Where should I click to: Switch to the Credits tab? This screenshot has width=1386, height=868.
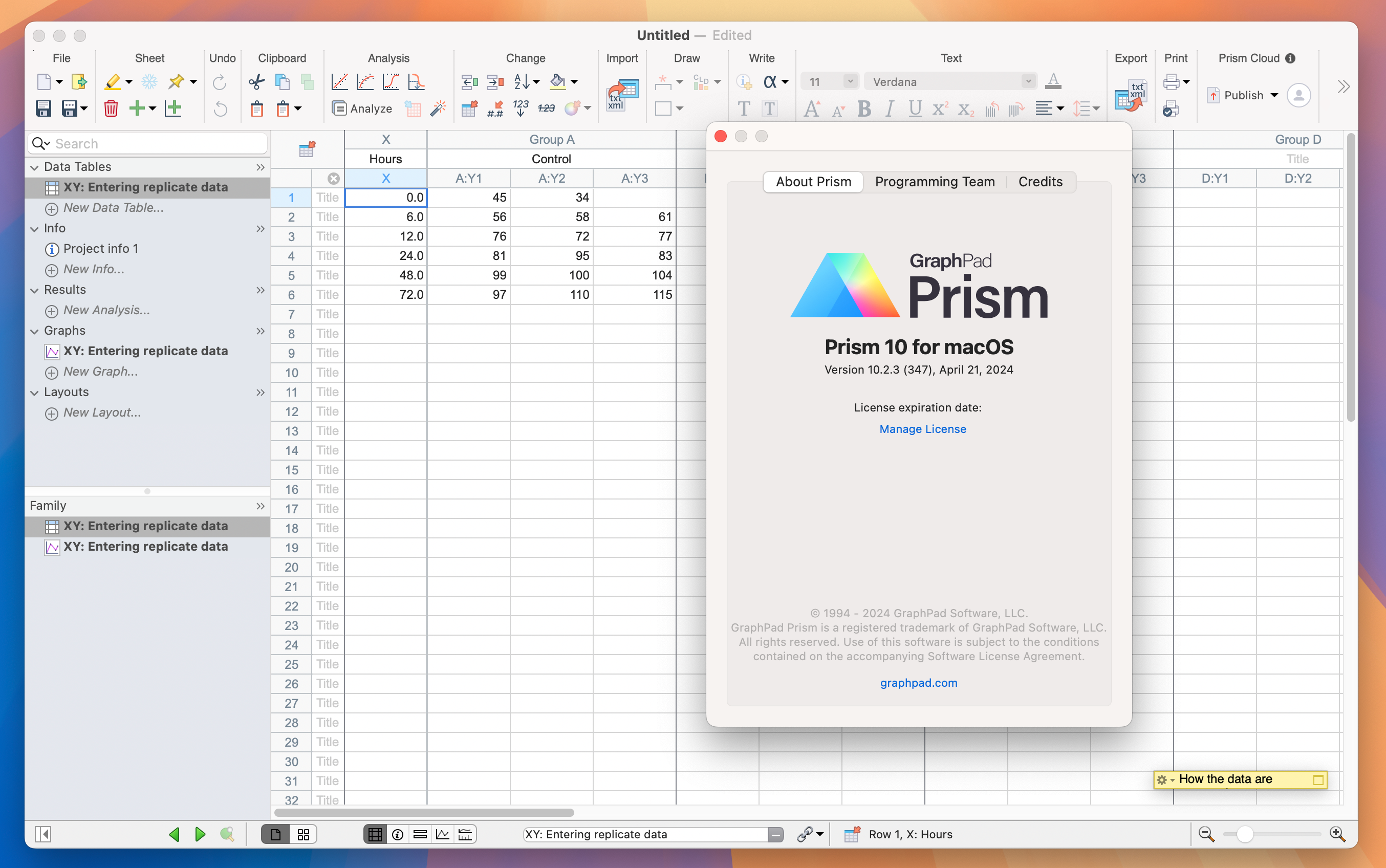click(x=1041, y=181)
